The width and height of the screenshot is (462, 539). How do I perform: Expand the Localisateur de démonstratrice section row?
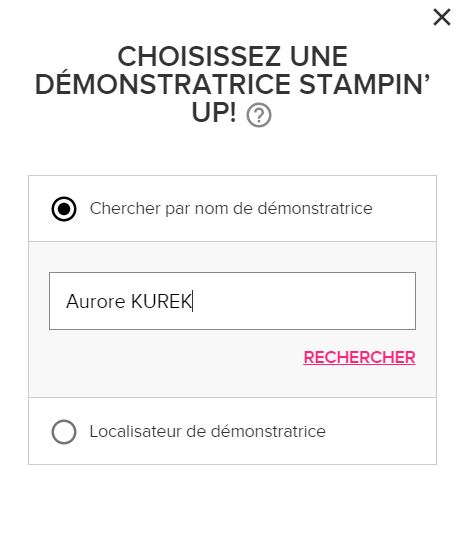232,431
